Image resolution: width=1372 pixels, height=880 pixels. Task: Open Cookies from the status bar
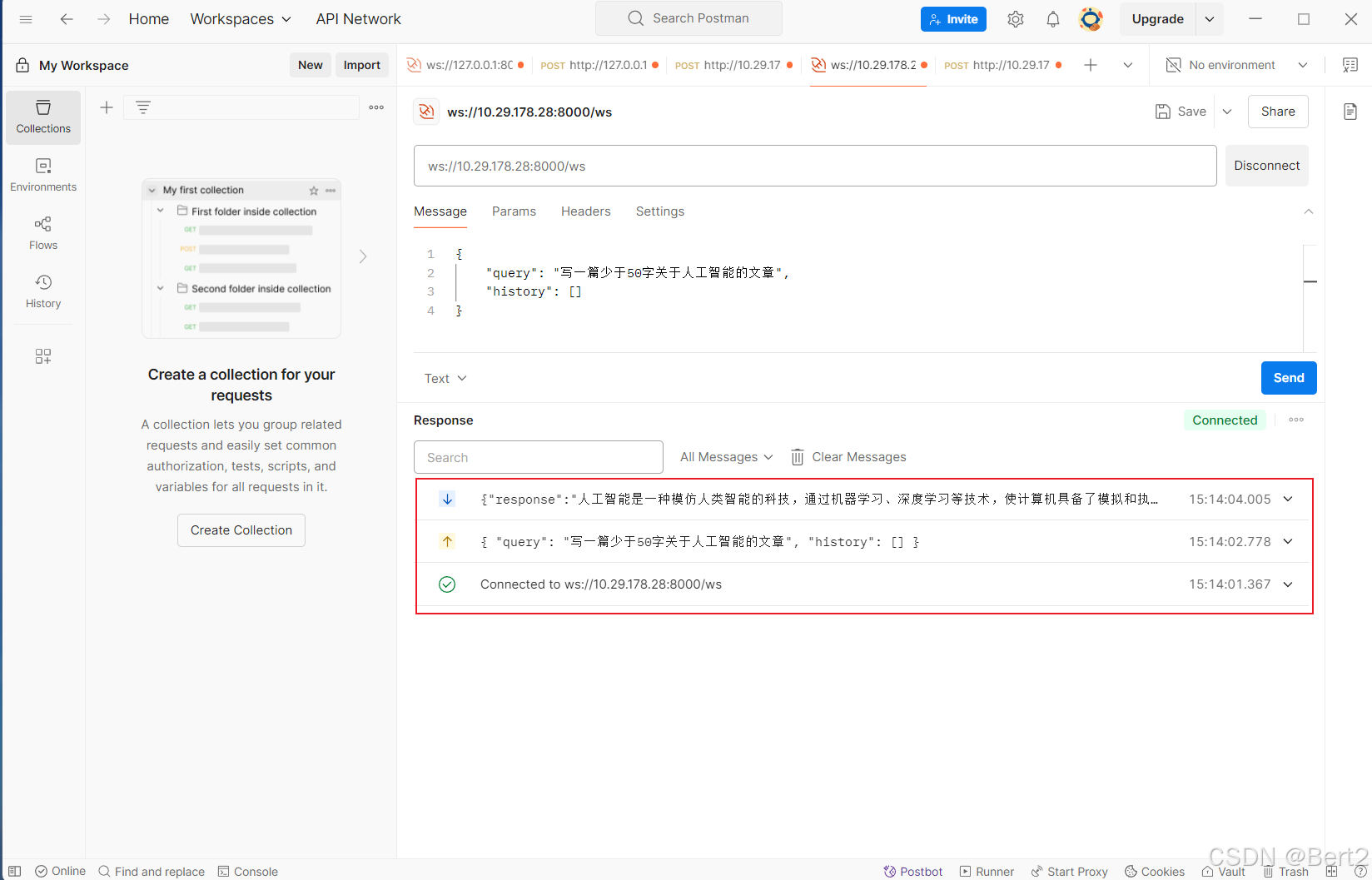tap(1155, 871)
